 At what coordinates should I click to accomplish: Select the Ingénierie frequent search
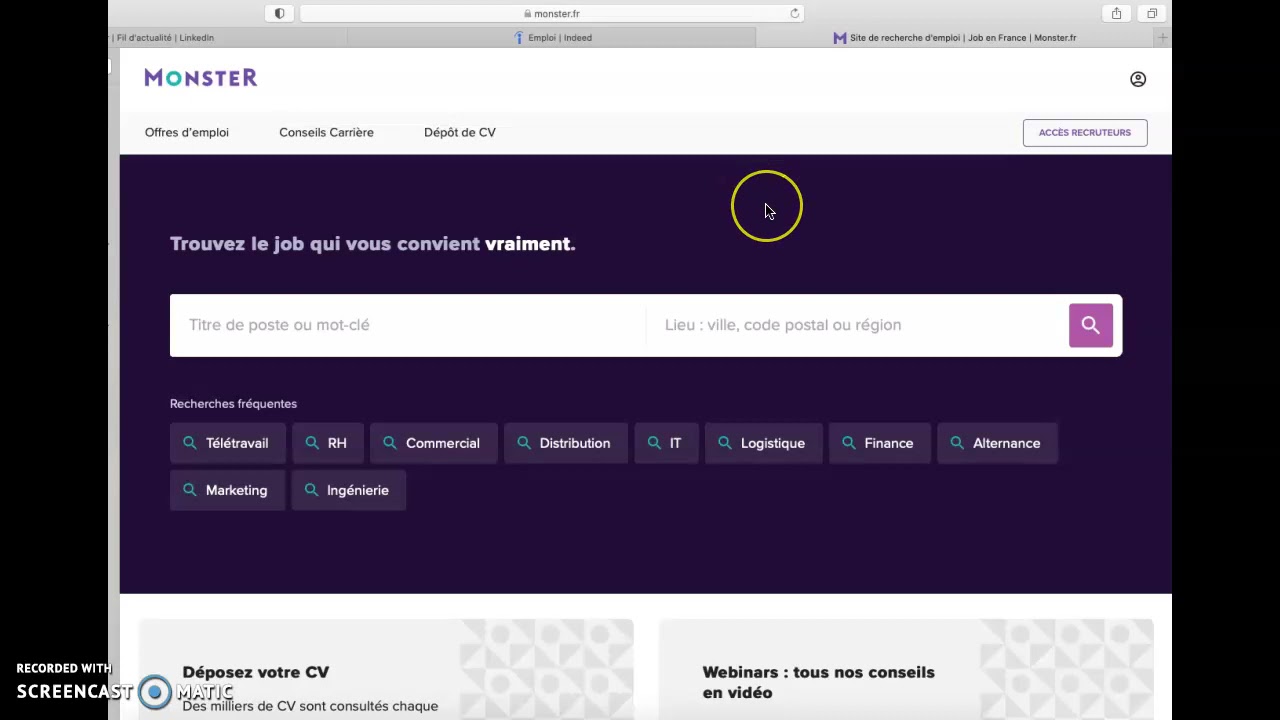click(x=348, y=490)
